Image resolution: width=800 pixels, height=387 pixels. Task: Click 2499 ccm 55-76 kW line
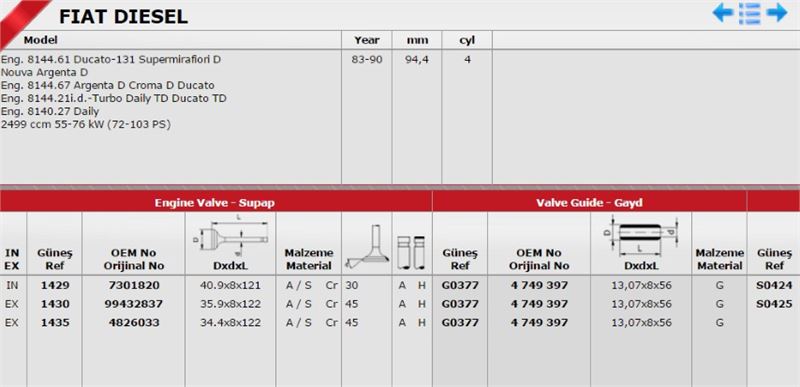point(86,124)
